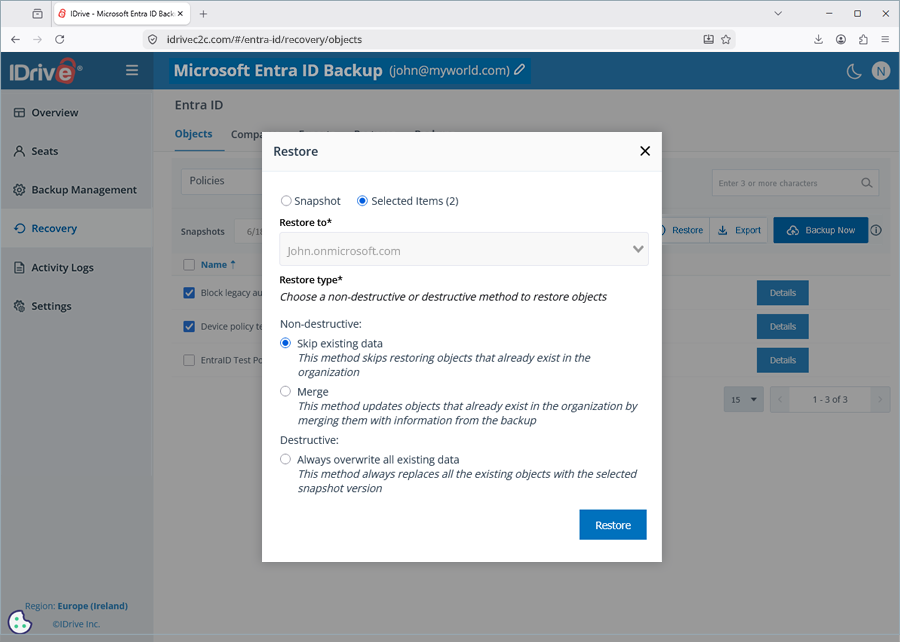This screenshot has height=642, width=900.
Task: Click the Settings gear icon in sidebar
Action: point(20,306)
